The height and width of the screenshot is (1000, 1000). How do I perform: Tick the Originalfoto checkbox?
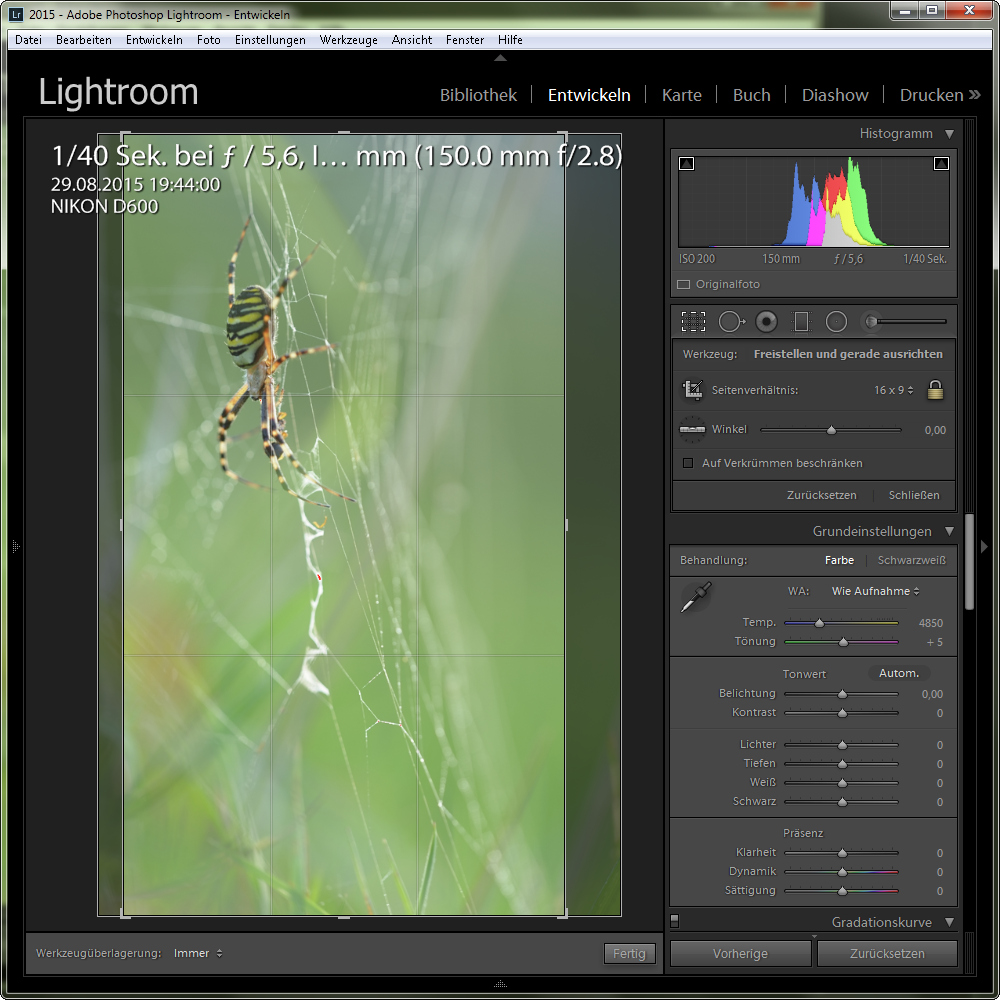(x=684, y=284)
